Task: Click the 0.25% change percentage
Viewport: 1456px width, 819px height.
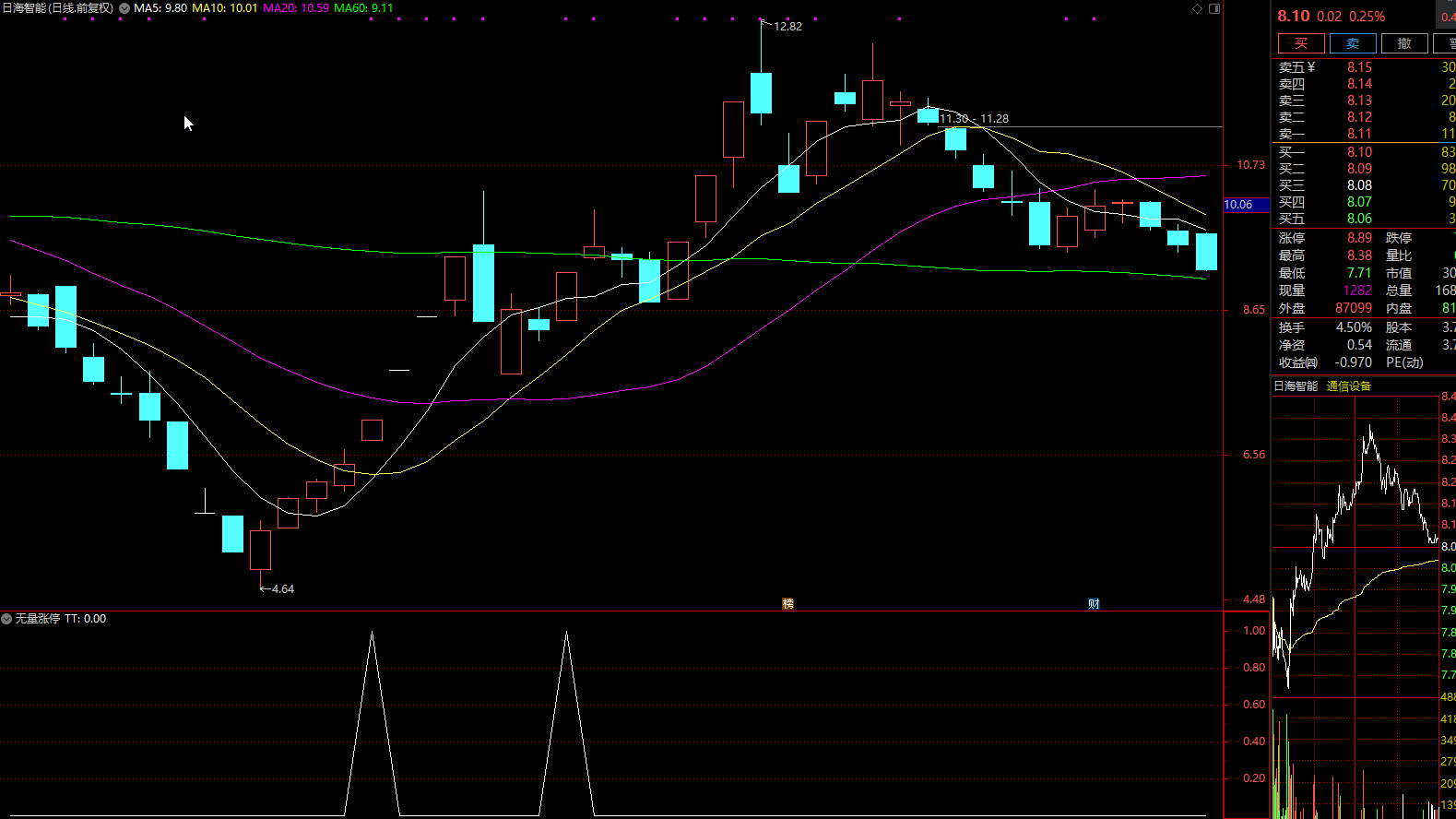Action: [1367, 17]
